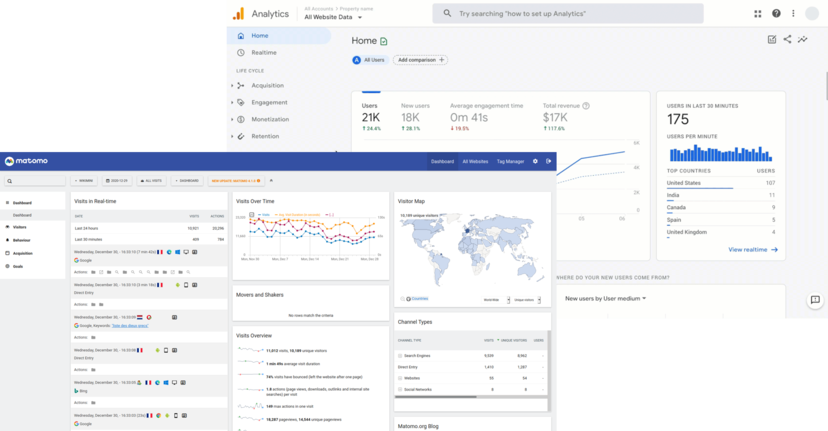828x431 pixels.
Task: Select the Users metric tab card
Action: pyautogui.click(x=370, y=117)
